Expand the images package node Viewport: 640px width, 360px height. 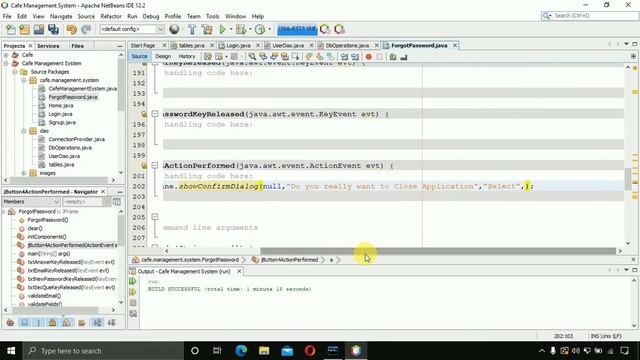tap(24, 173)
